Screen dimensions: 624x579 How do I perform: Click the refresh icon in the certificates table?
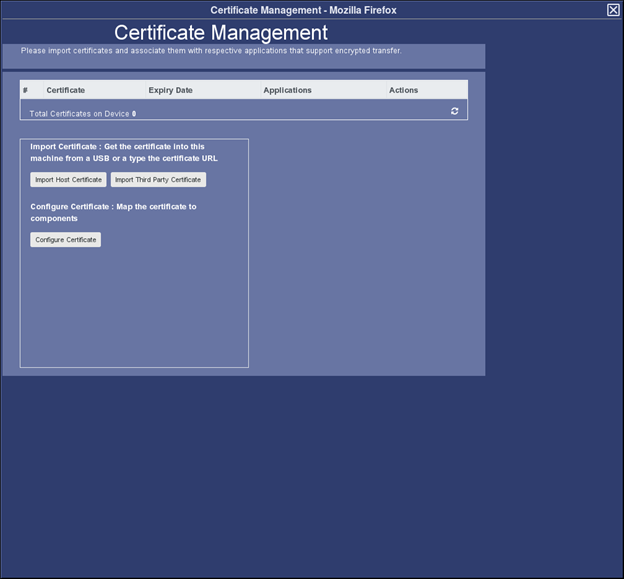coord(454,111)
